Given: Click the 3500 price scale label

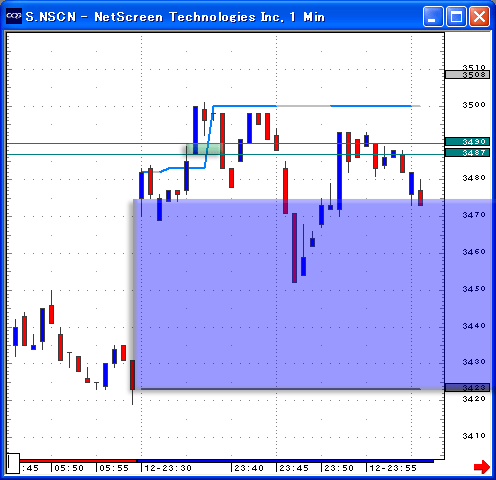Looking at the screenshot, I should (474, 105).
